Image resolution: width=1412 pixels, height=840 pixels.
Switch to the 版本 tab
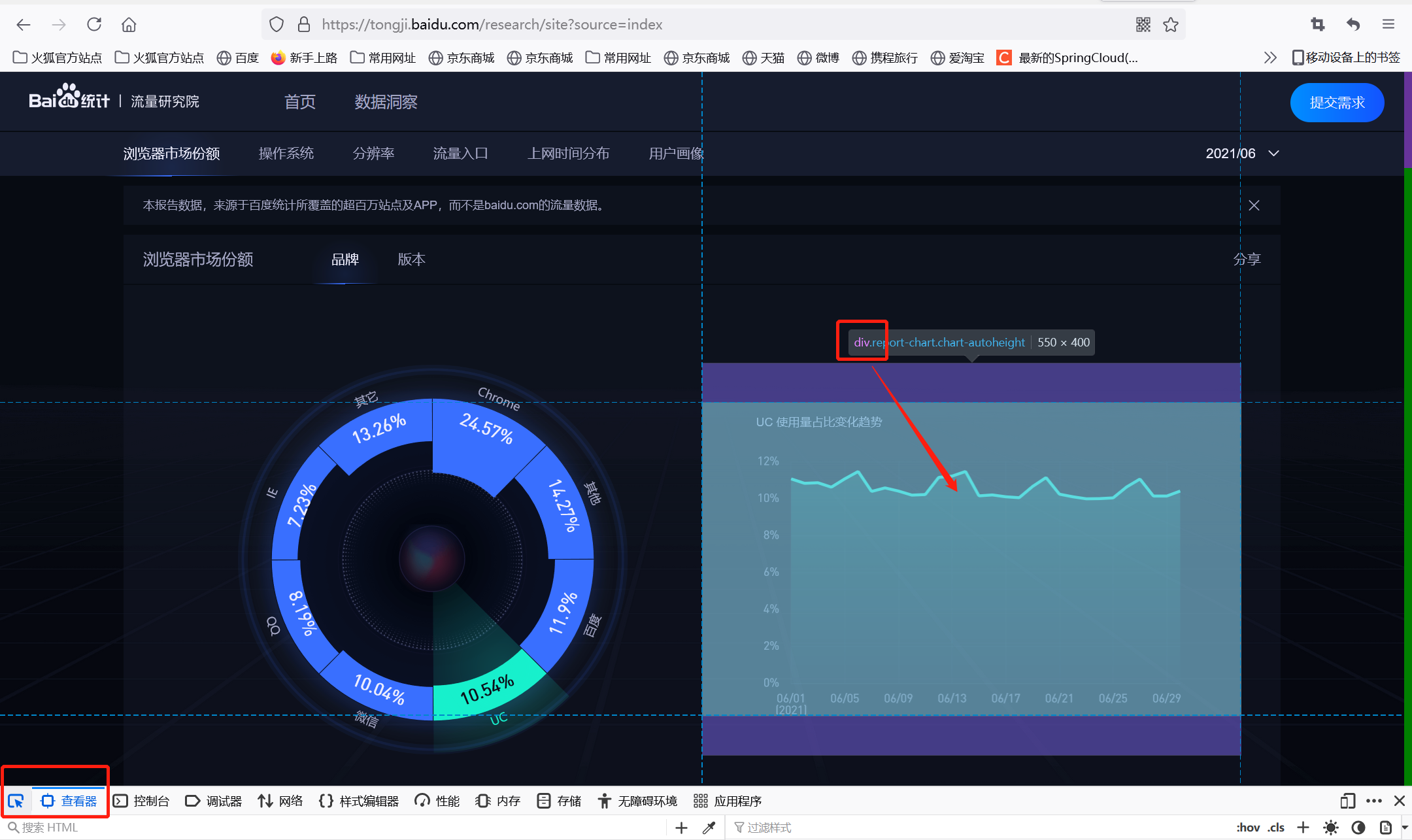coord(411,260)
